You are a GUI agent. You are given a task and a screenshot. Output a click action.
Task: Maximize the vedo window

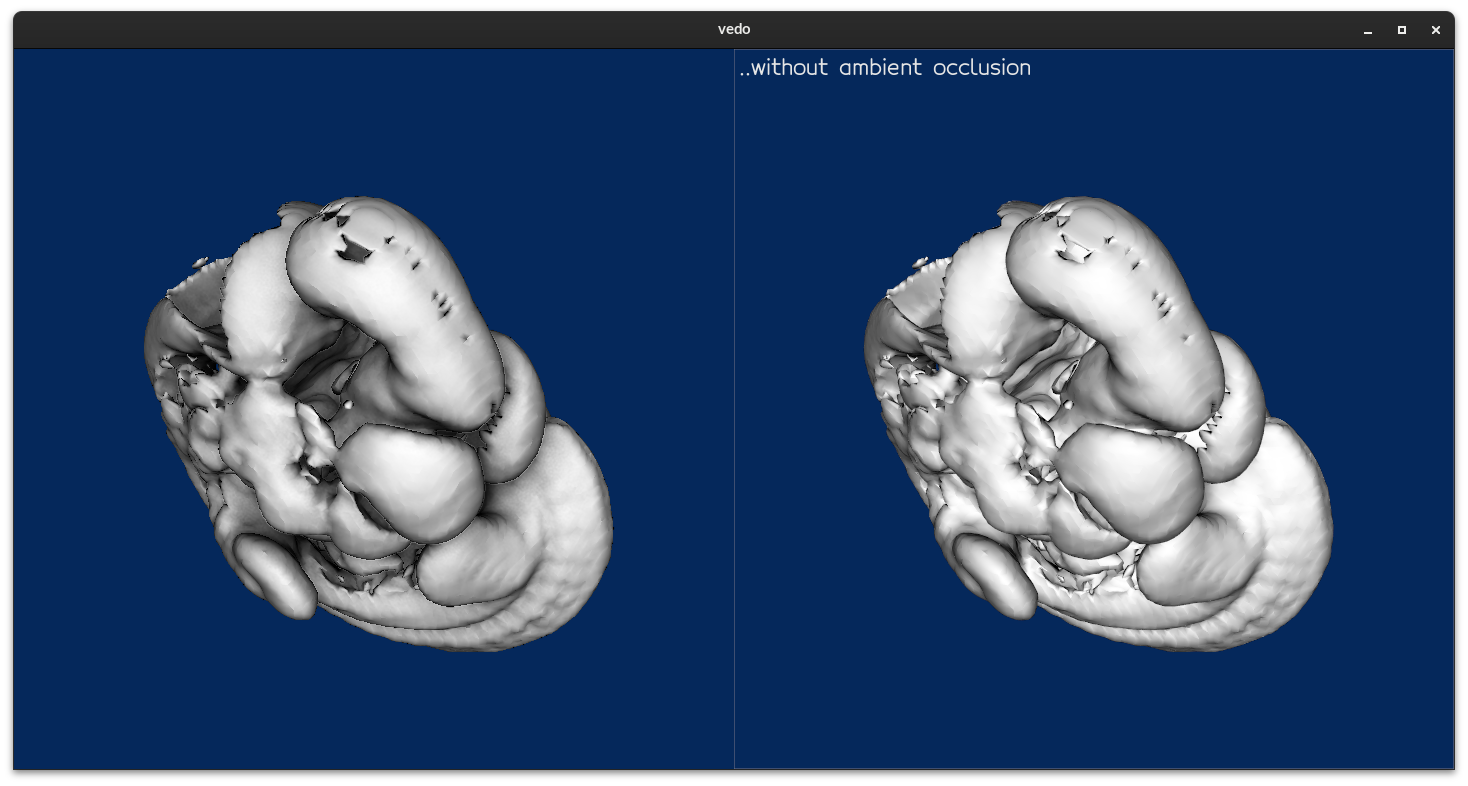click(1401, 30)
